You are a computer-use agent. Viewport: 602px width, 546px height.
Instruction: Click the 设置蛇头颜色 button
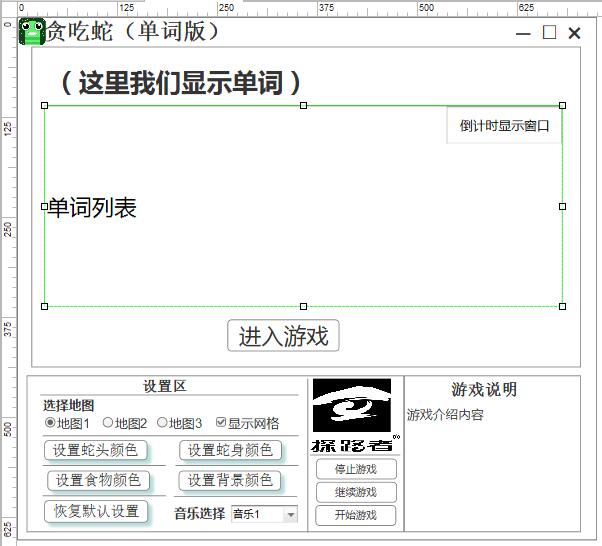click(96, 450)
